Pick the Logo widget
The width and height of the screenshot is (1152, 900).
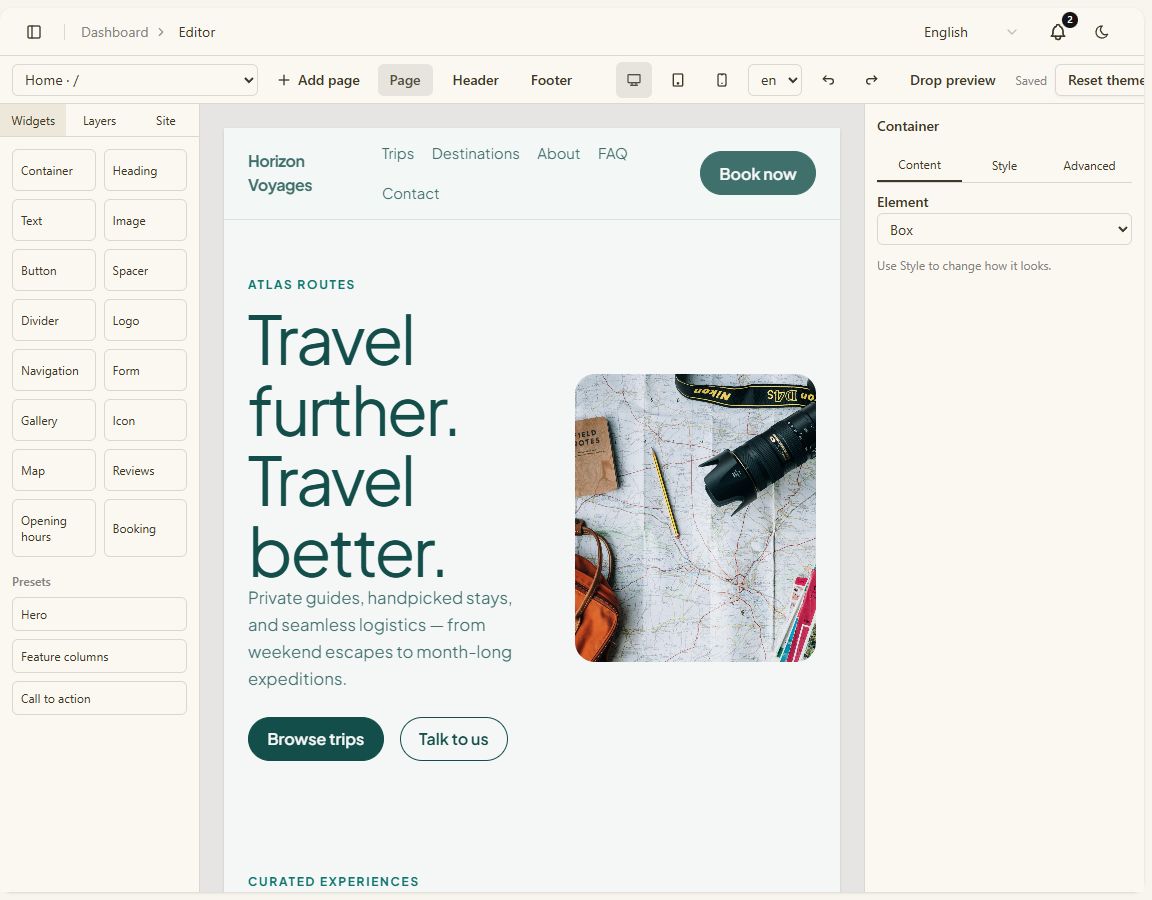[145, 320]
